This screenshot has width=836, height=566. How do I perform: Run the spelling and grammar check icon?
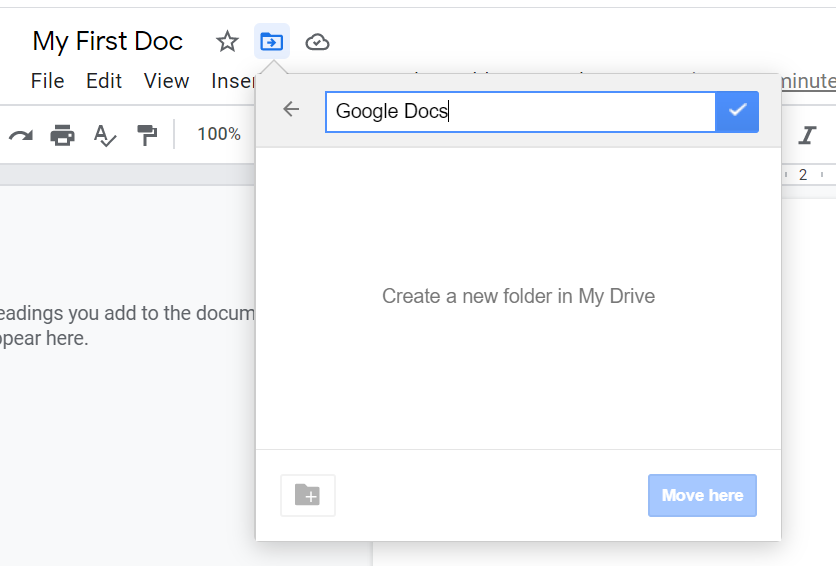pyautogui.click(x=104, y=135)
